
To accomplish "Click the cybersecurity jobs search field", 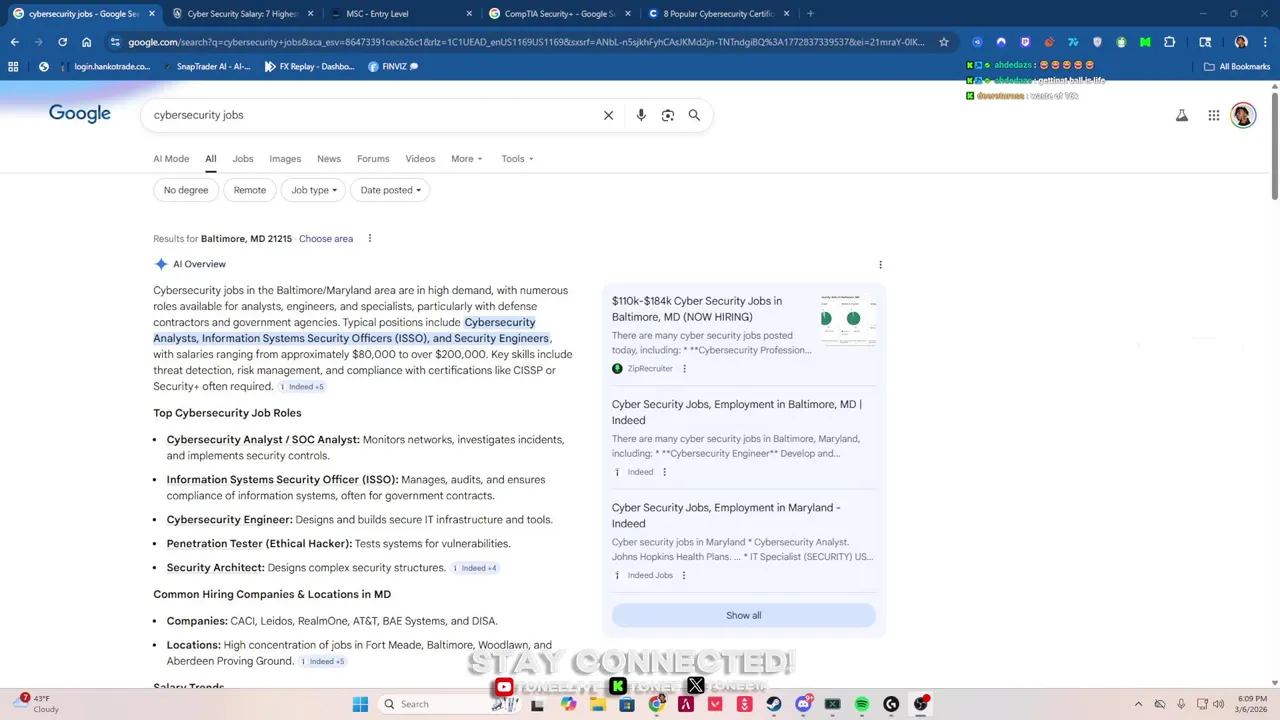I will pyautogui.click(x=370, y=115).
